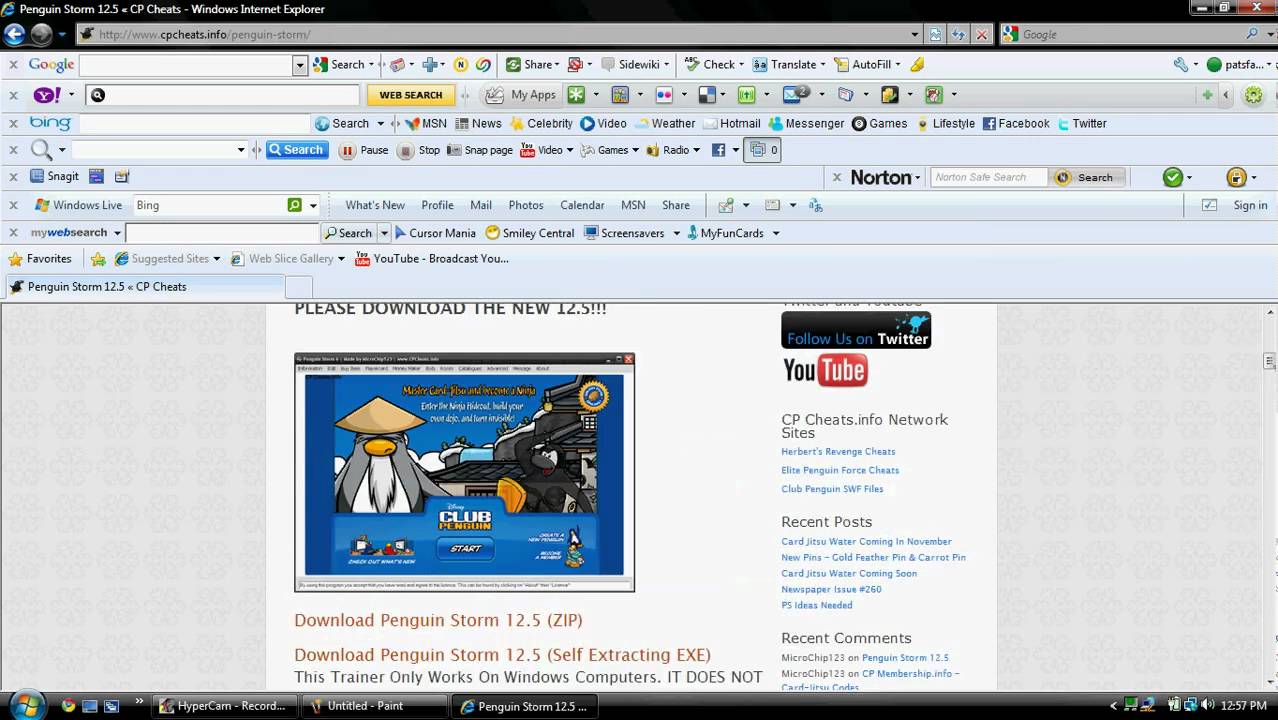Click Download Penguin Storm 12.5 (ZIP) link

[x=438, y=620]
